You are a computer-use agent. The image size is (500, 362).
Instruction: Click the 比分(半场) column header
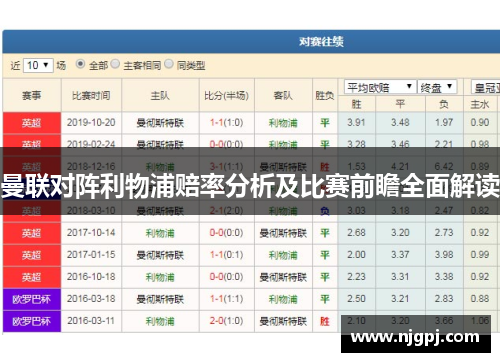tap(227, 96)
